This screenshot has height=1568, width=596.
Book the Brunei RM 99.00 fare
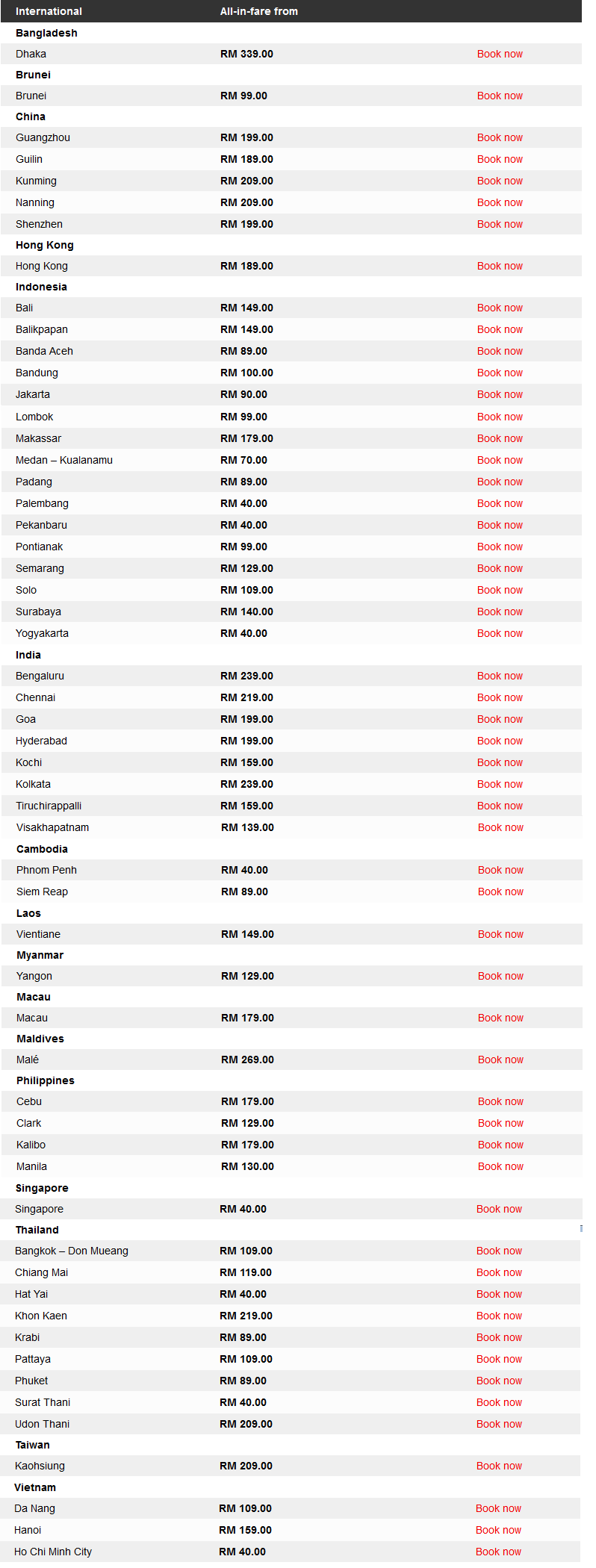coord(500,96)
